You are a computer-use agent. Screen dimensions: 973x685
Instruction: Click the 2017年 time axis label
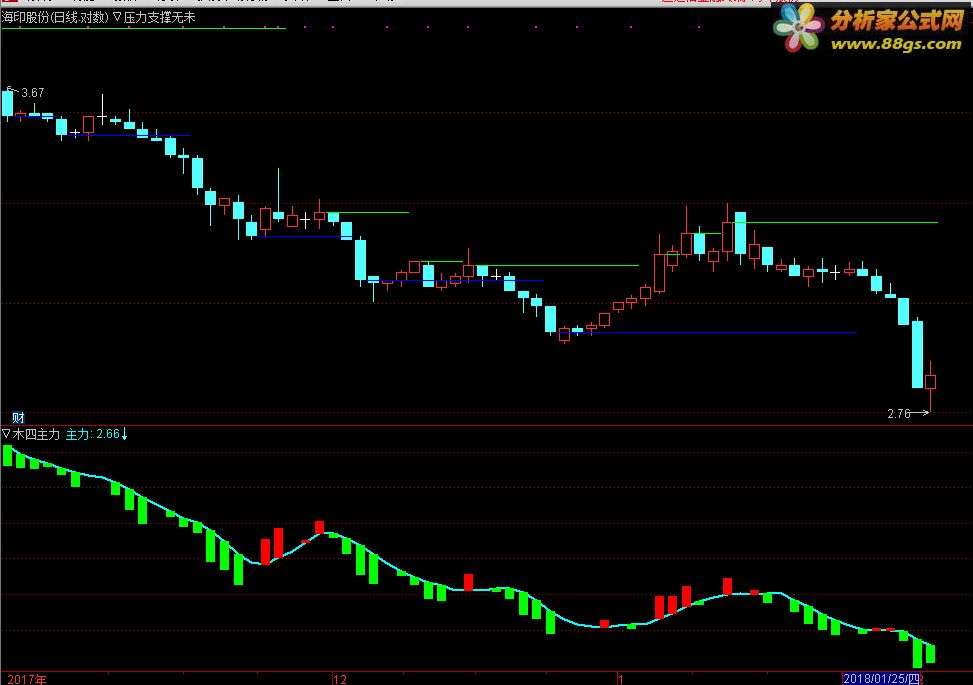(27, 679)
